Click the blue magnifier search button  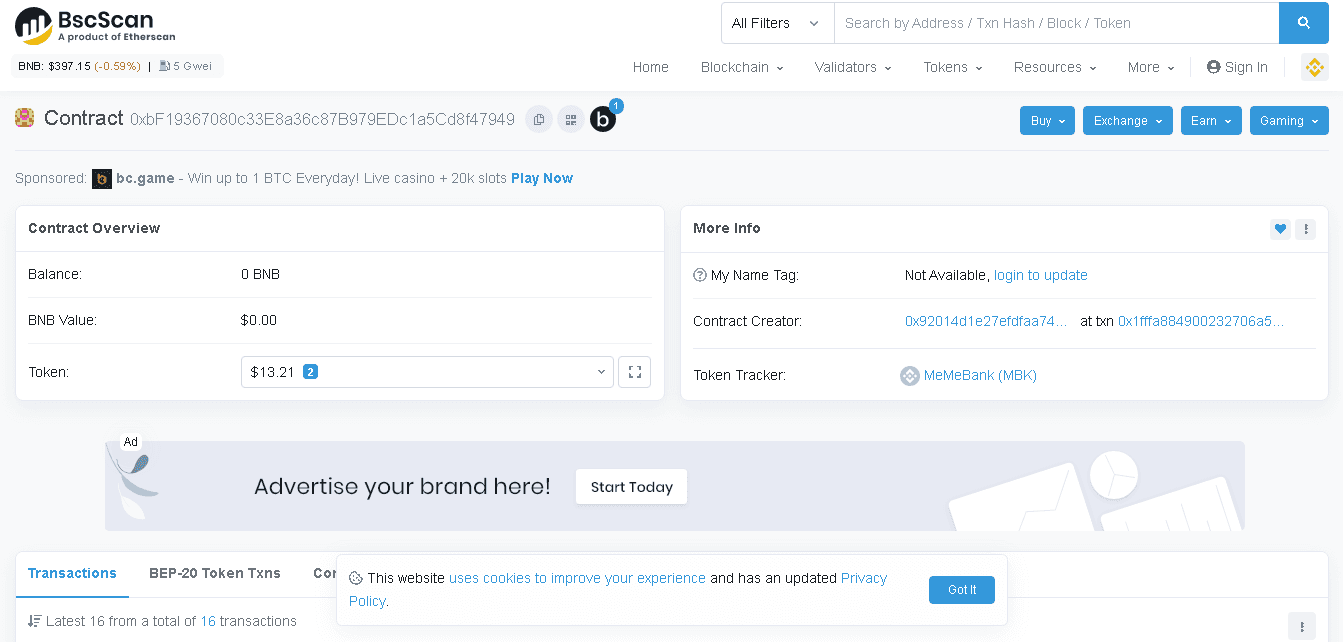tap(1303, 23)
